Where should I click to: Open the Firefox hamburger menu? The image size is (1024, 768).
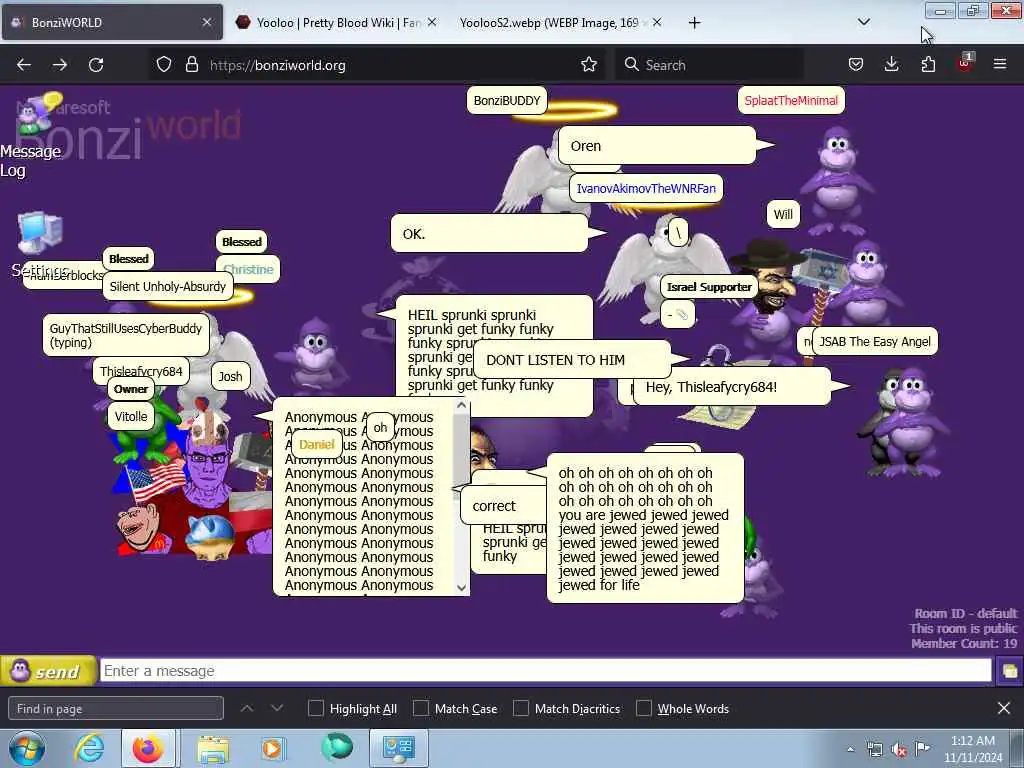tap(1000, 64)
